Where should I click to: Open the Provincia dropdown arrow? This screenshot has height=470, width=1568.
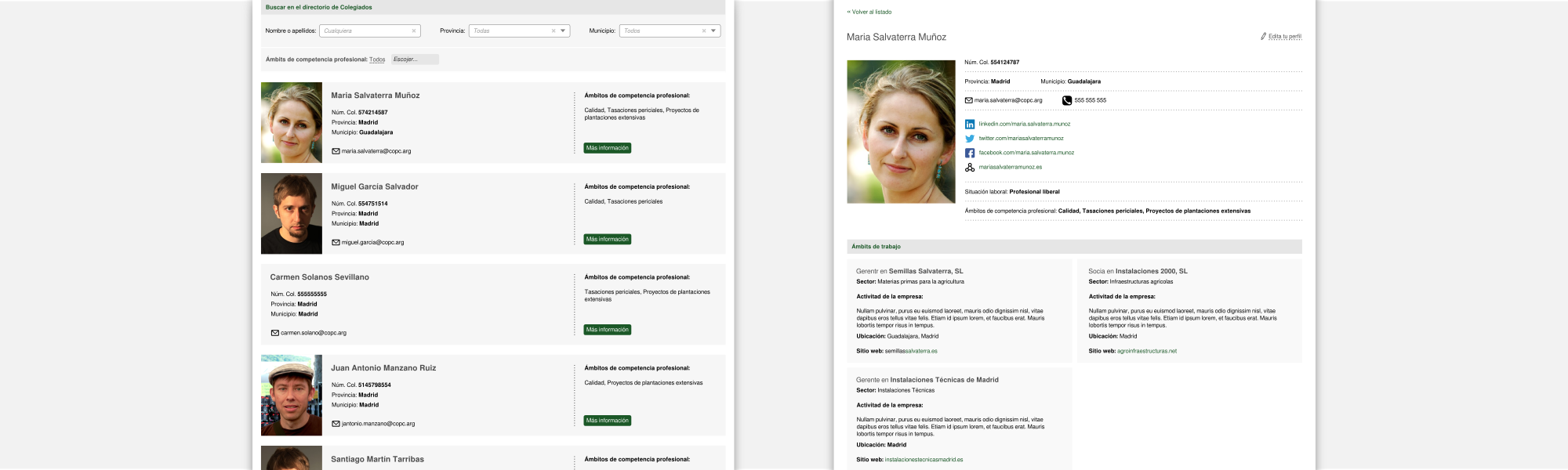563,31
